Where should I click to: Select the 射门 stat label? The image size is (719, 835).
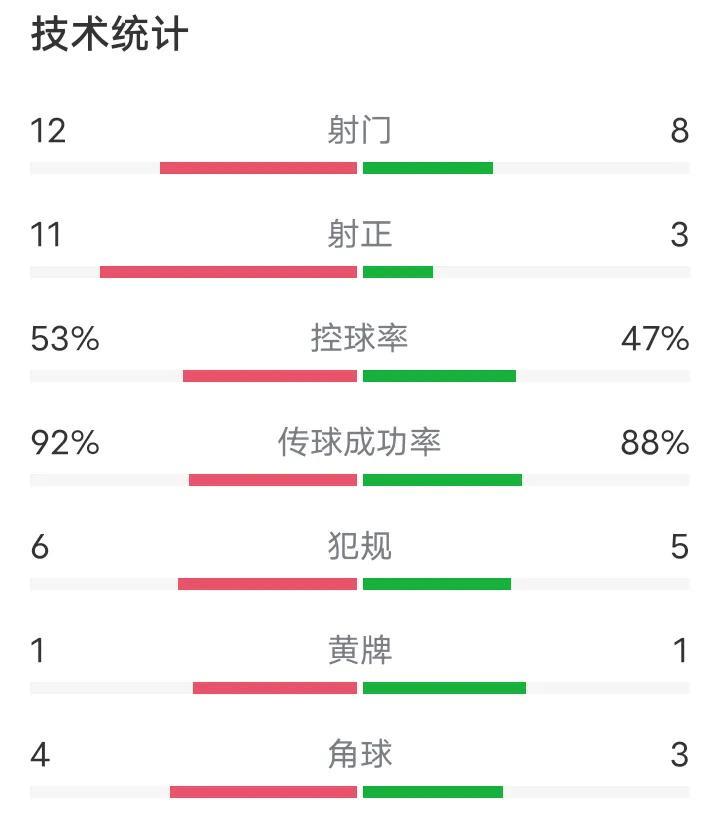point(360,130)
